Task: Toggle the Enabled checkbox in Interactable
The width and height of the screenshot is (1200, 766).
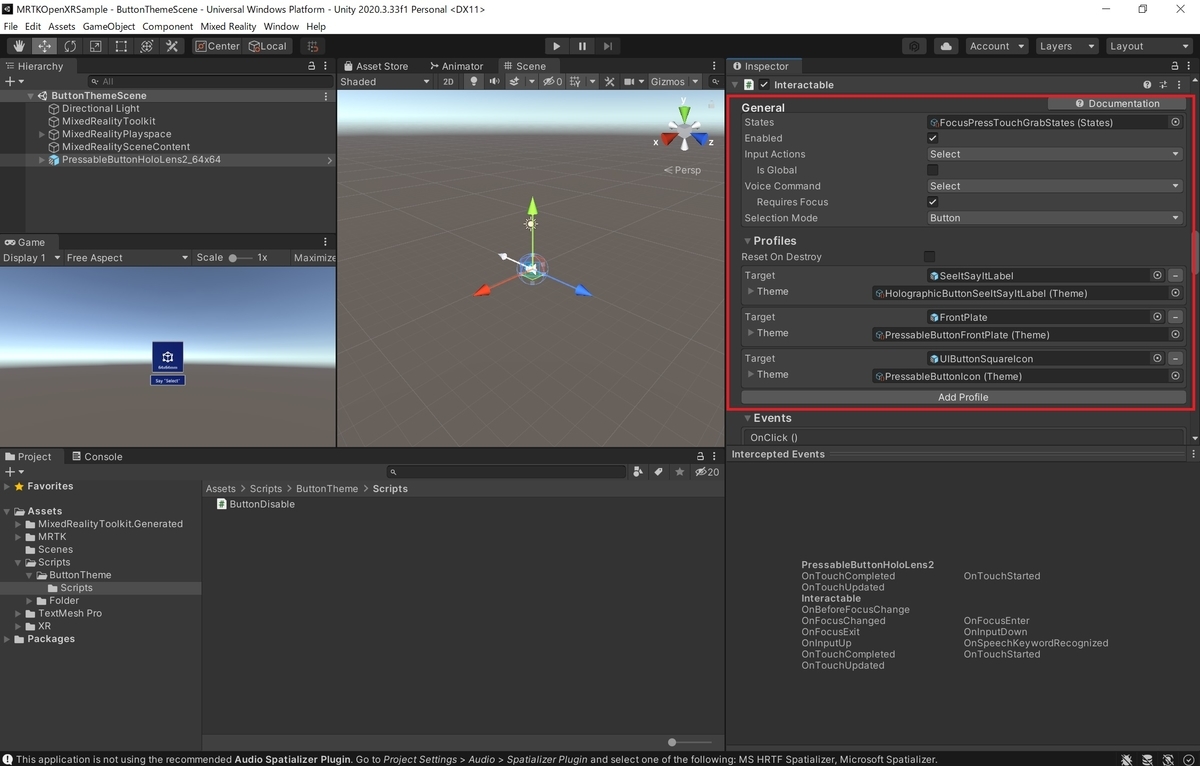Action: coord(933,138)
